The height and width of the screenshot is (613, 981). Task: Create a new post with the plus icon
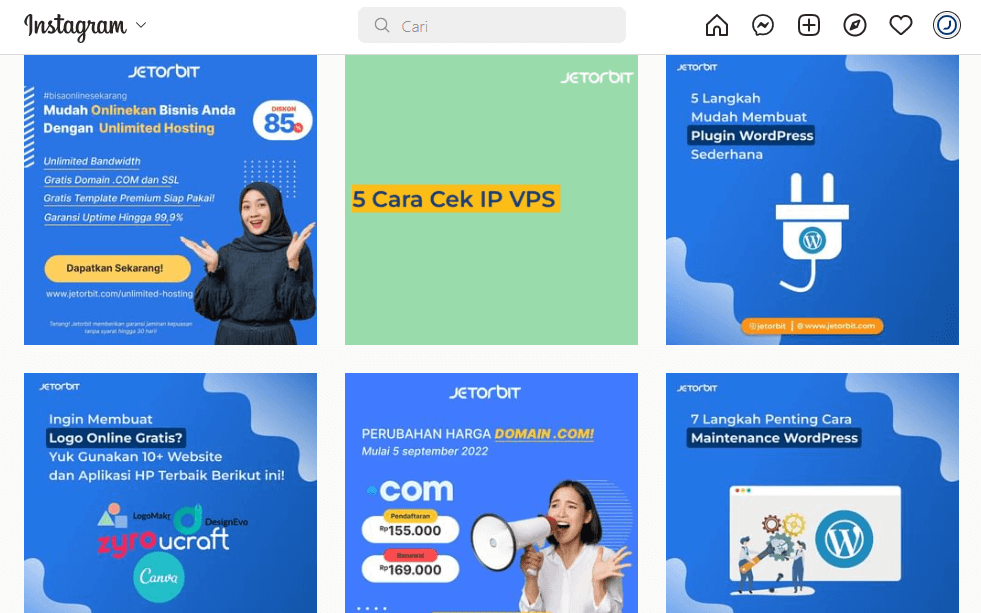click(x=809, y=26)
